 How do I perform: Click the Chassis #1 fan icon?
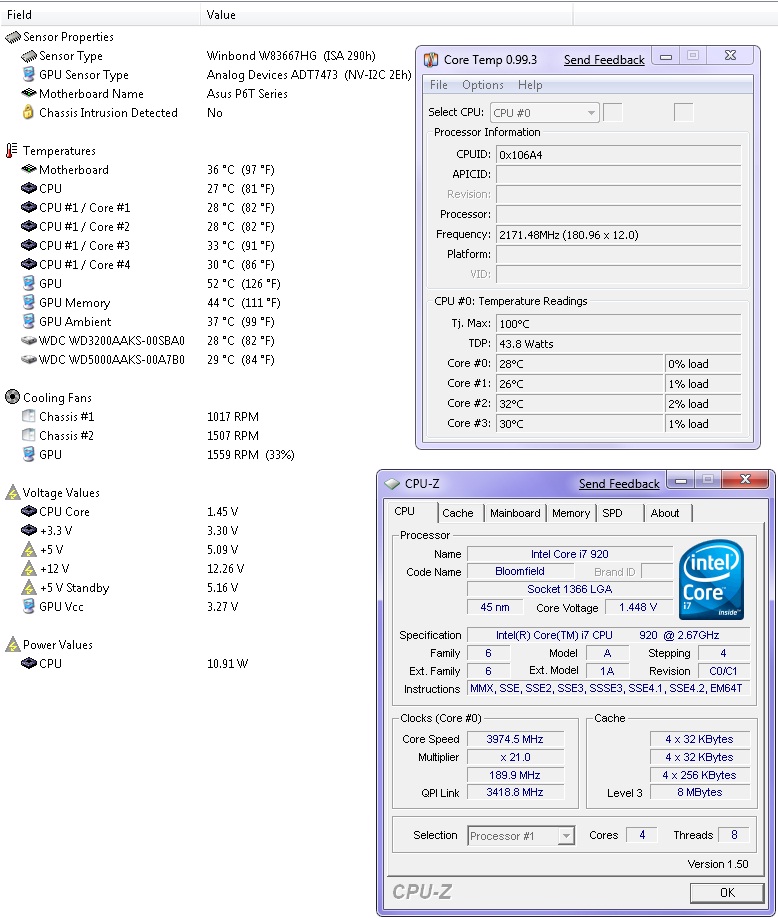click(x=28, y=416)
